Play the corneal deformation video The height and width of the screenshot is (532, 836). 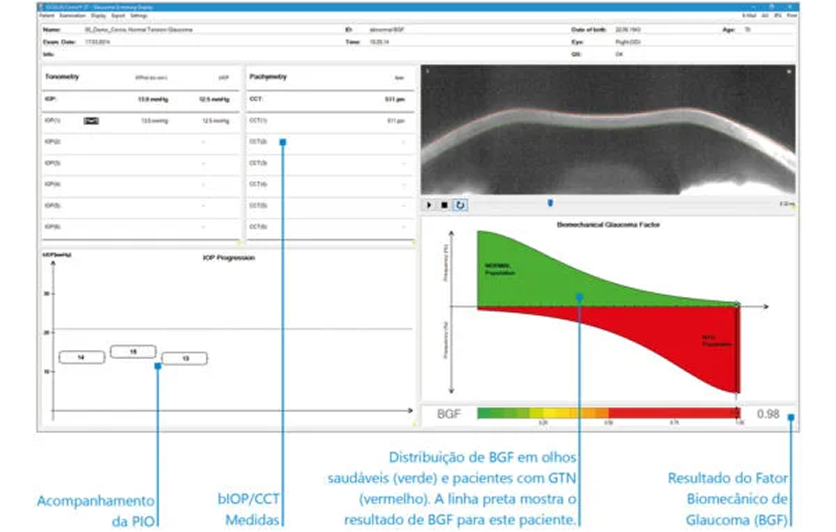(429, 205)
